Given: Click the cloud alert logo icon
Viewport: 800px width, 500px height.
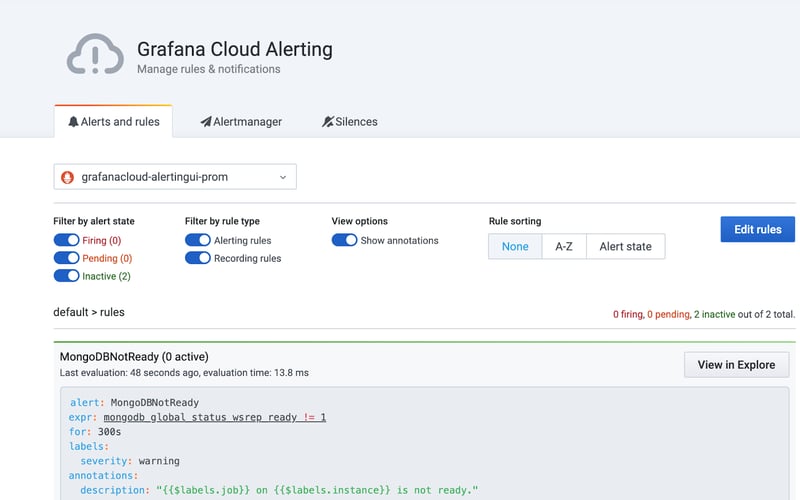Looking at the screenshot, I should point(95,54).
